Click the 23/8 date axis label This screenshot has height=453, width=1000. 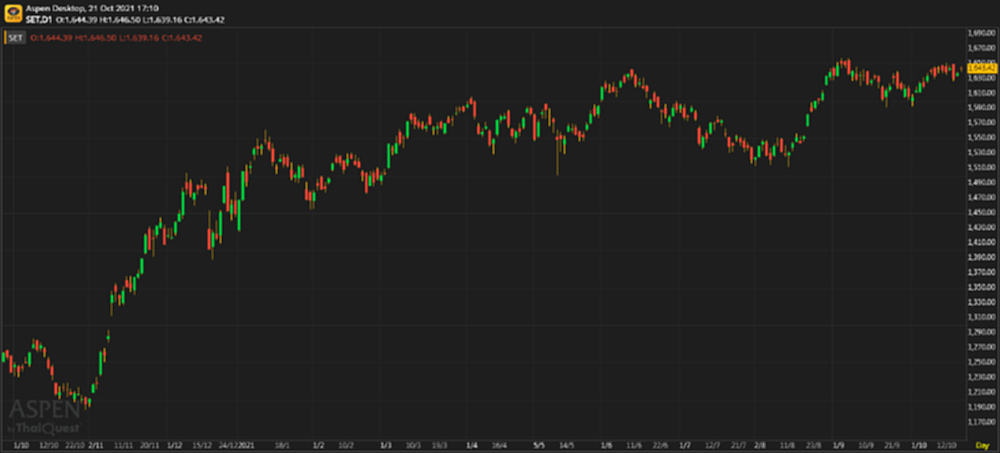(x=814, y=444)
